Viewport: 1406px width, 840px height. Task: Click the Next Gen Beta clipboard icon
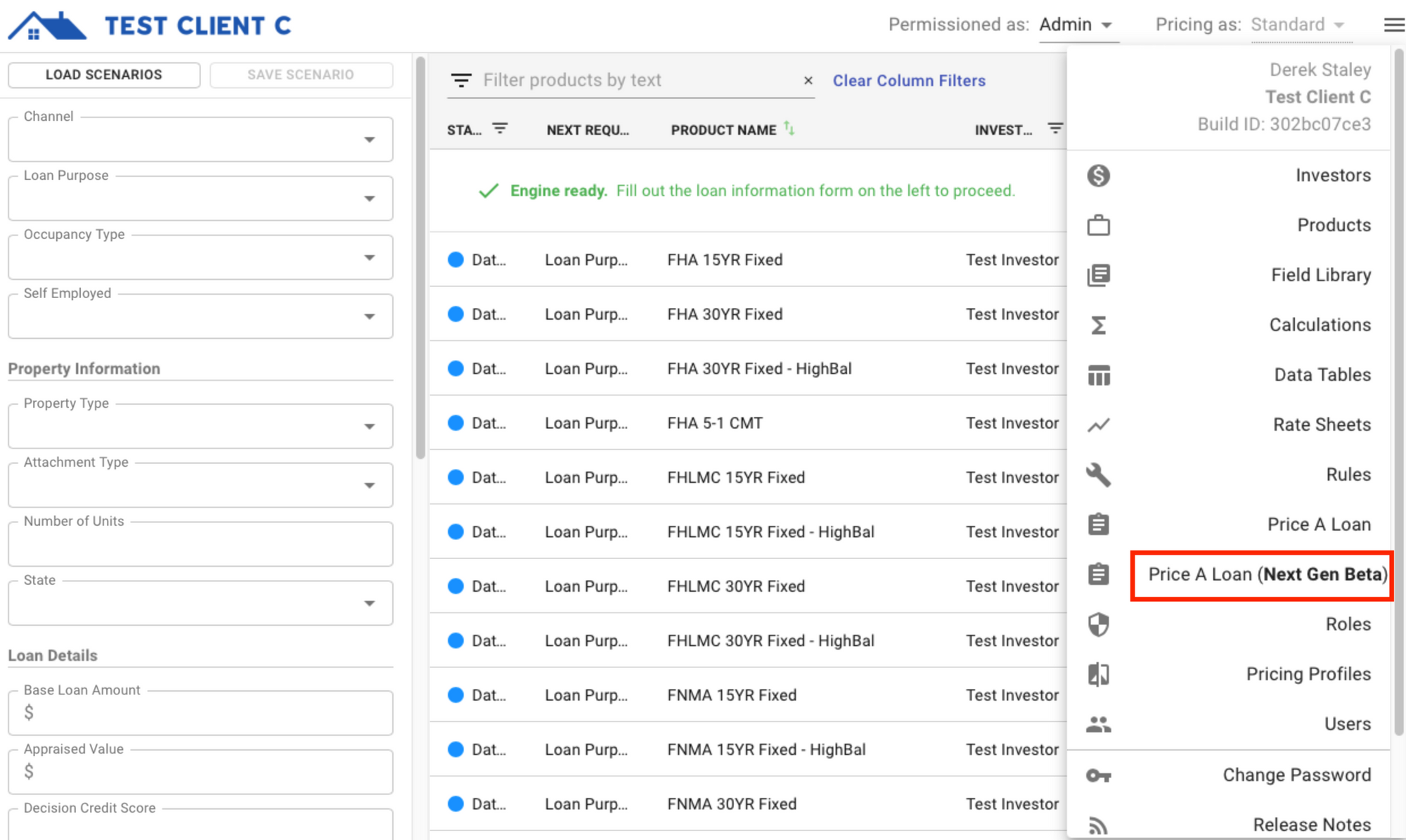[x=1098, y=574]
